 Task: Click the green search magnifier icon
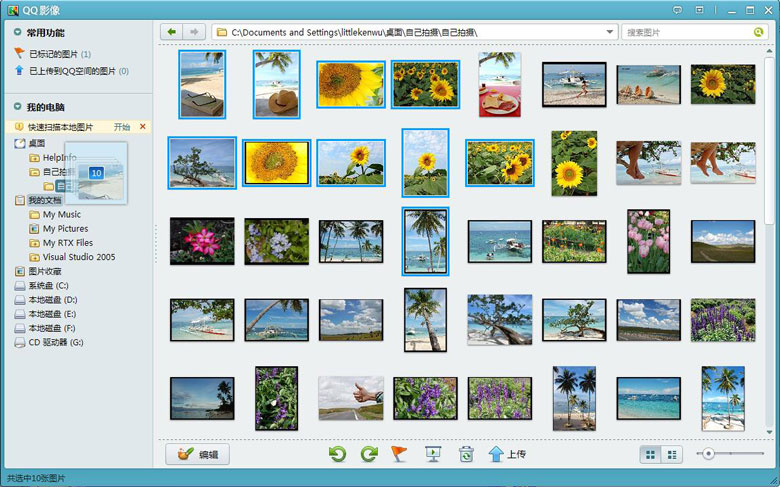(758, 32)
